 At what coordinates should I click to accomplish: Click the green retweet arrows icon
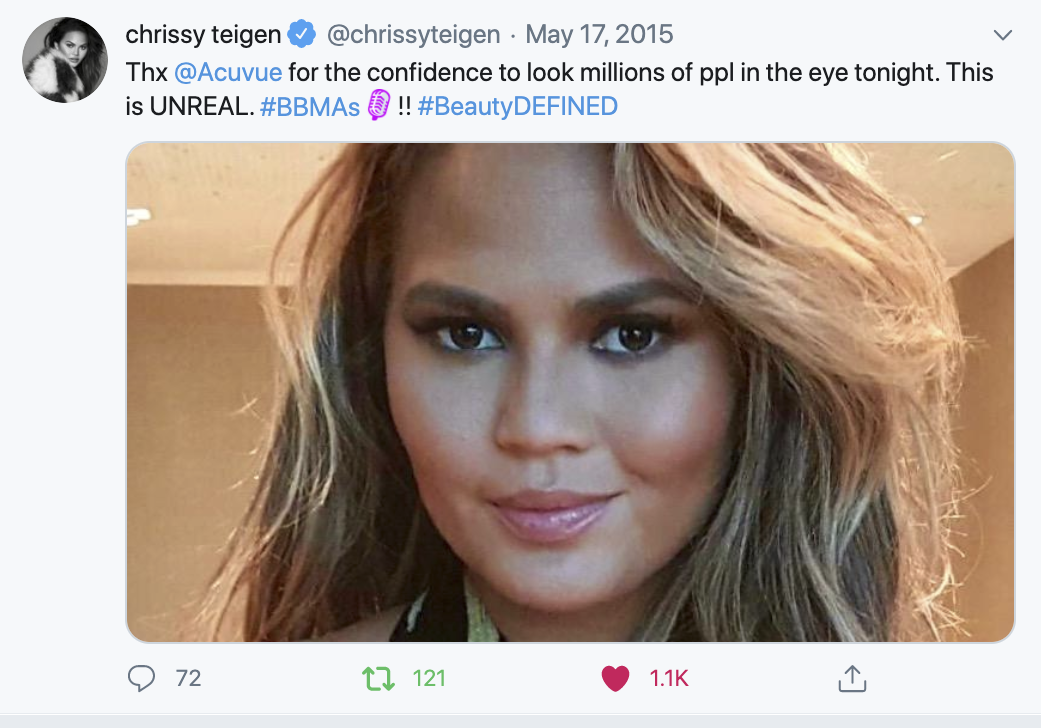(x=378, y=679)
